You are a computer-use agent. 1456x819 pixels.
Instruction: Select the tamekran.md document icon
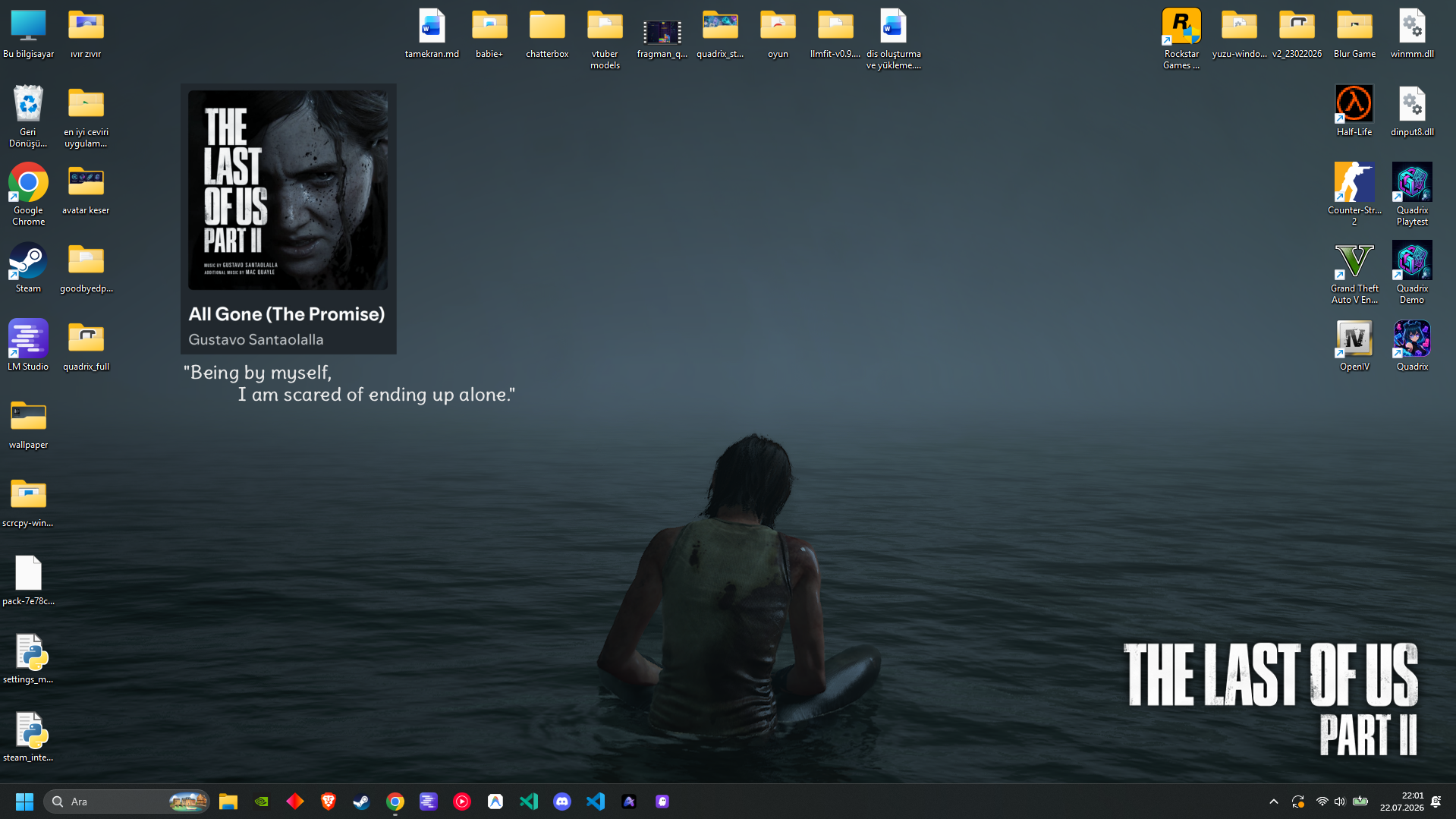(432, 33)
